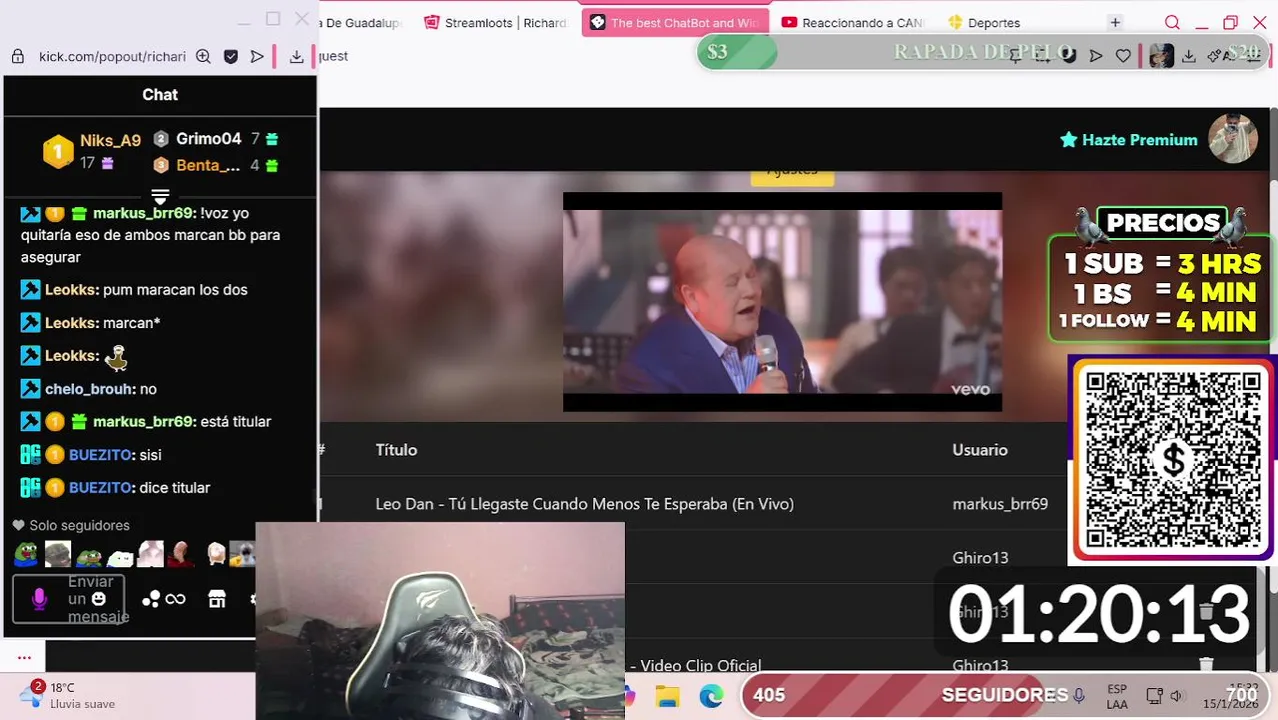Select the Leo Dan - Tú Llegaste song row
This screenshot has width=1278, height=720.
pos(584,504)
